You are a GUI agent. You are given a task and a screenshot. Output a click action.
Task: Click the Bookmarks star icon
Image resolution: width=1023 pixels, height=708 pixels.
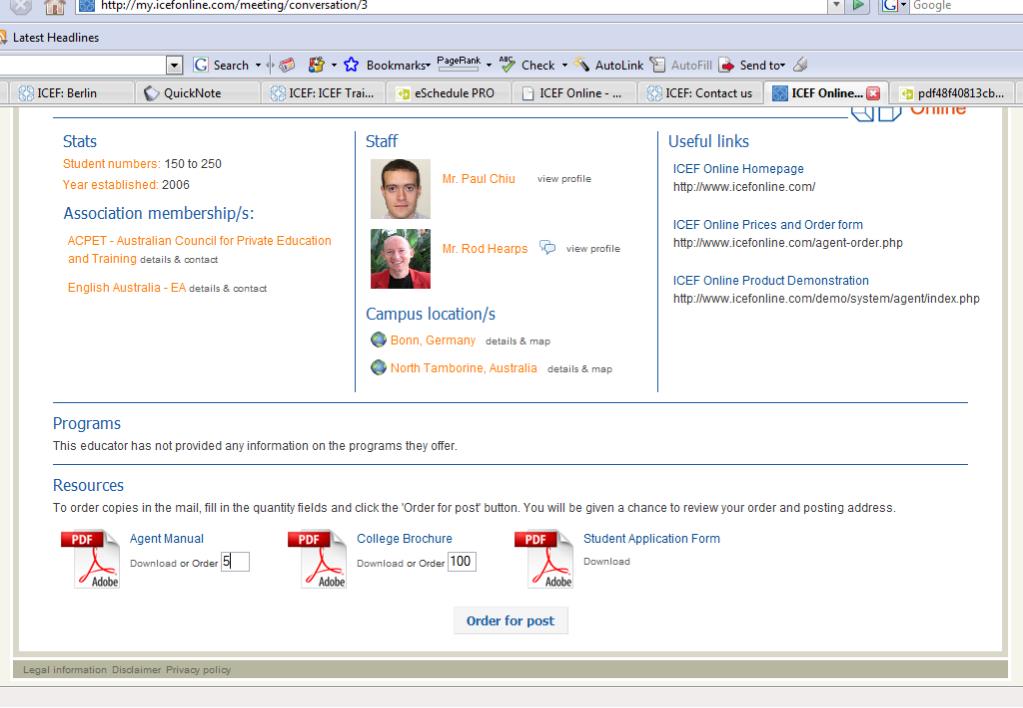[351, 65]
